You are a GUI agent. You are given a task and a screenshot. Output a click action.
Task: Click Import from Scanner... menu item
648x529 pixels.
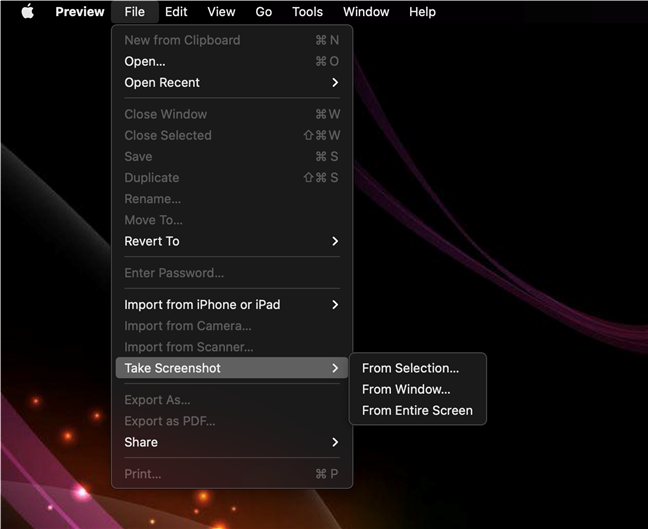(x=232, y=347)
